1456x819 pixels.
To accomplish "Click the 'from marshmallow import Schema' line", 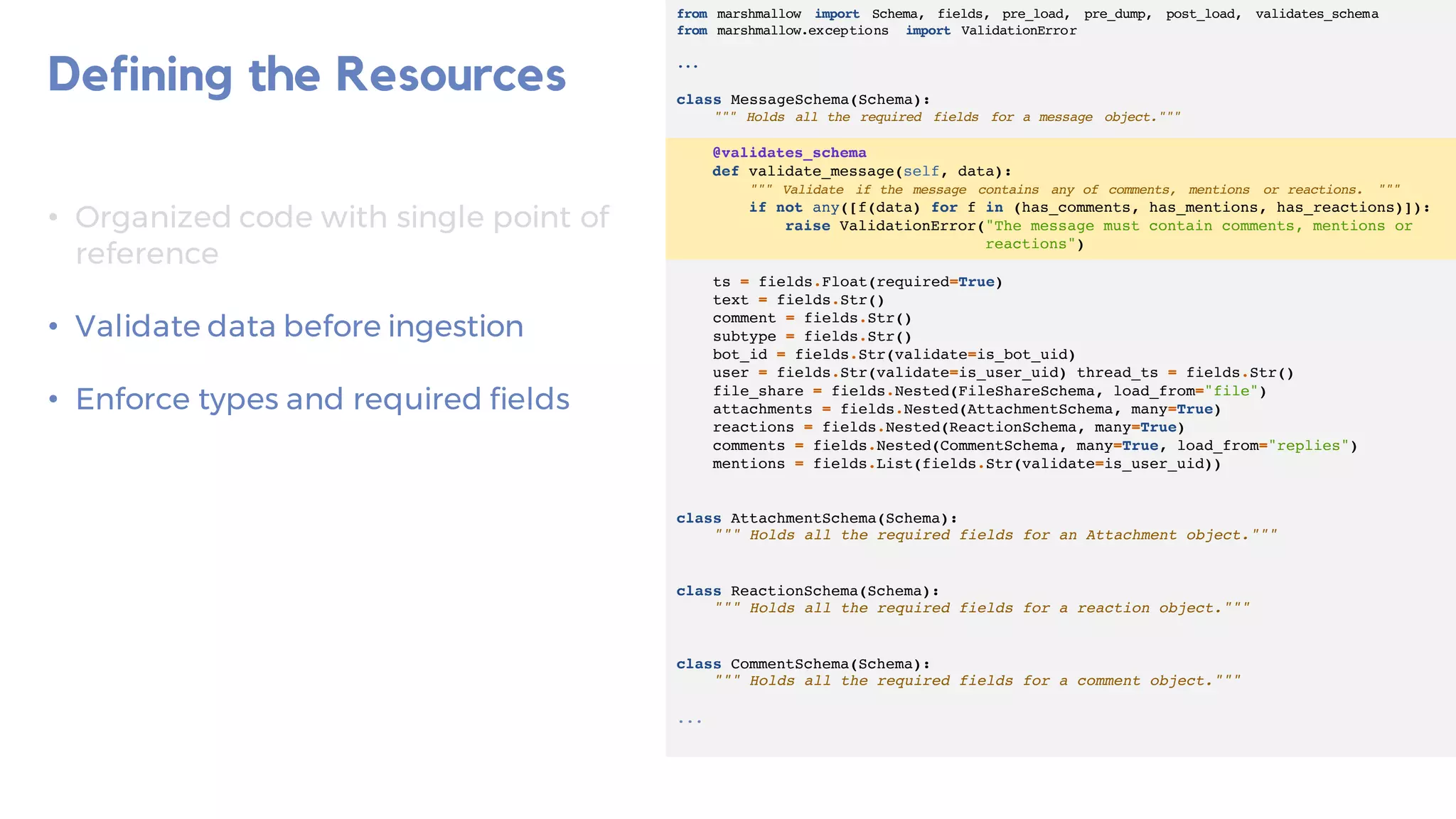I will point(1027,14).
